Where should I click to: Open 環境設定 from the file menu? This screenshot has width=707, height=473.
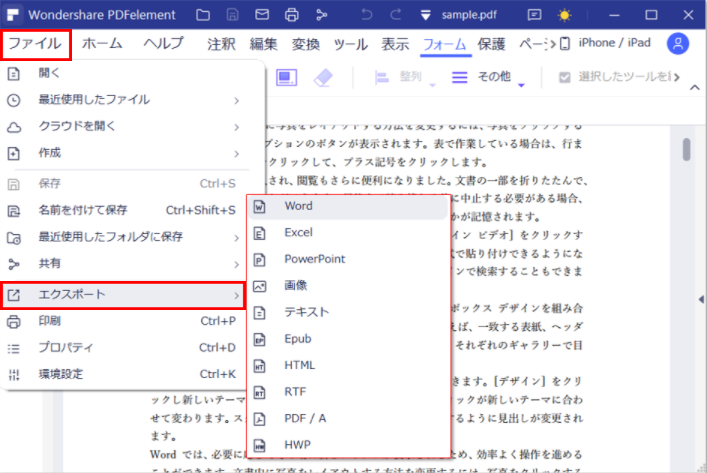123,374
